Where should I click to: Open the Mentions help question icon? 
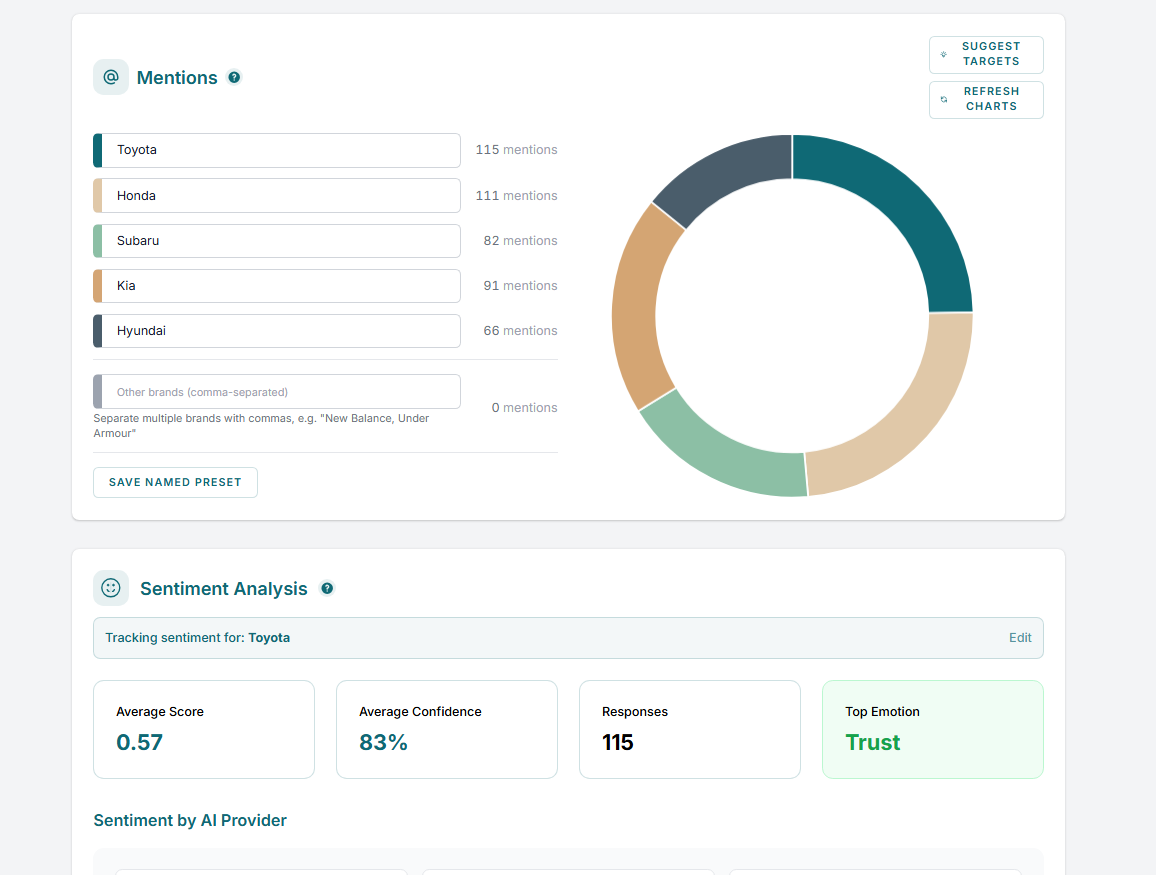click(x=234, y=77)
